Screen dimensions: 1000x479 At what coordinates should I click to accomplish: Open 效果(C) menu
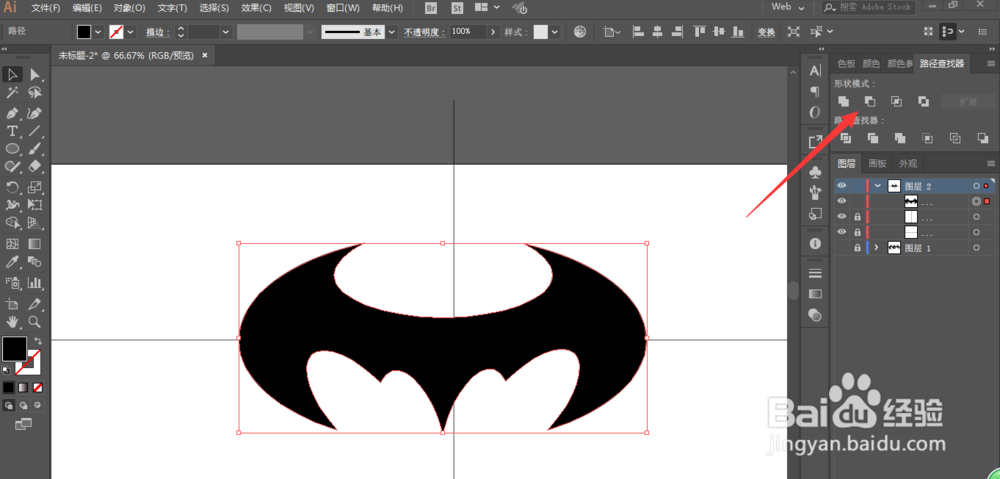click(256, 8)
